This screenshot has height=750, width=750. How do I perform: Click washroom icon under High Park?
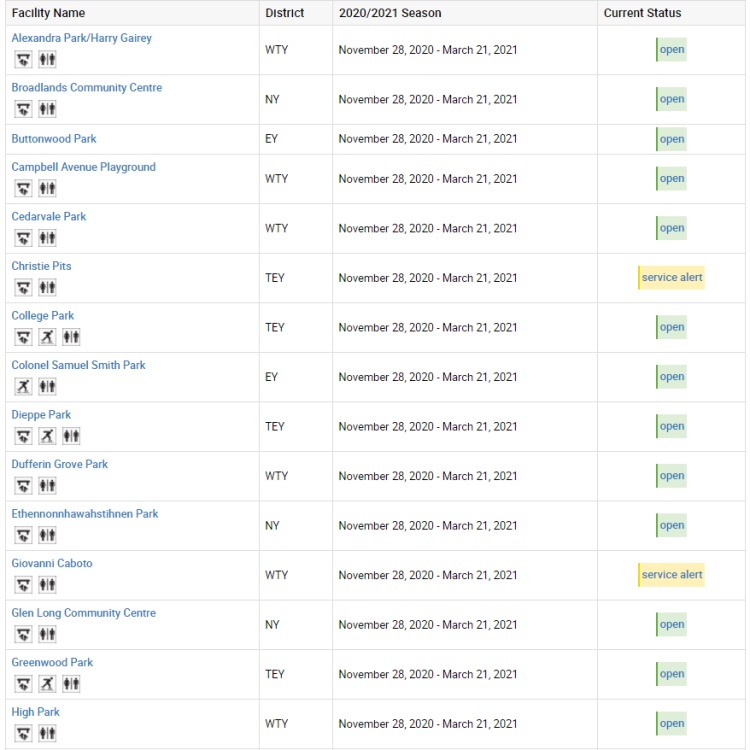coord(47,733)
